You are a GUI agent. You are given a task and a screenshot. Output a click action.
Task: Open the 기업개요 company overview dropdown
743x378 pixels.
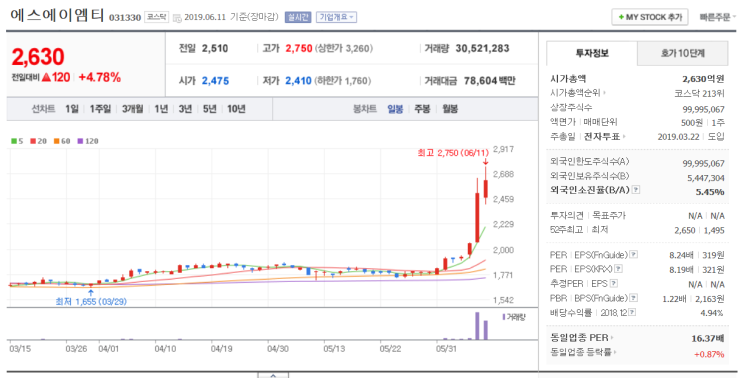[x=336, y=17]
